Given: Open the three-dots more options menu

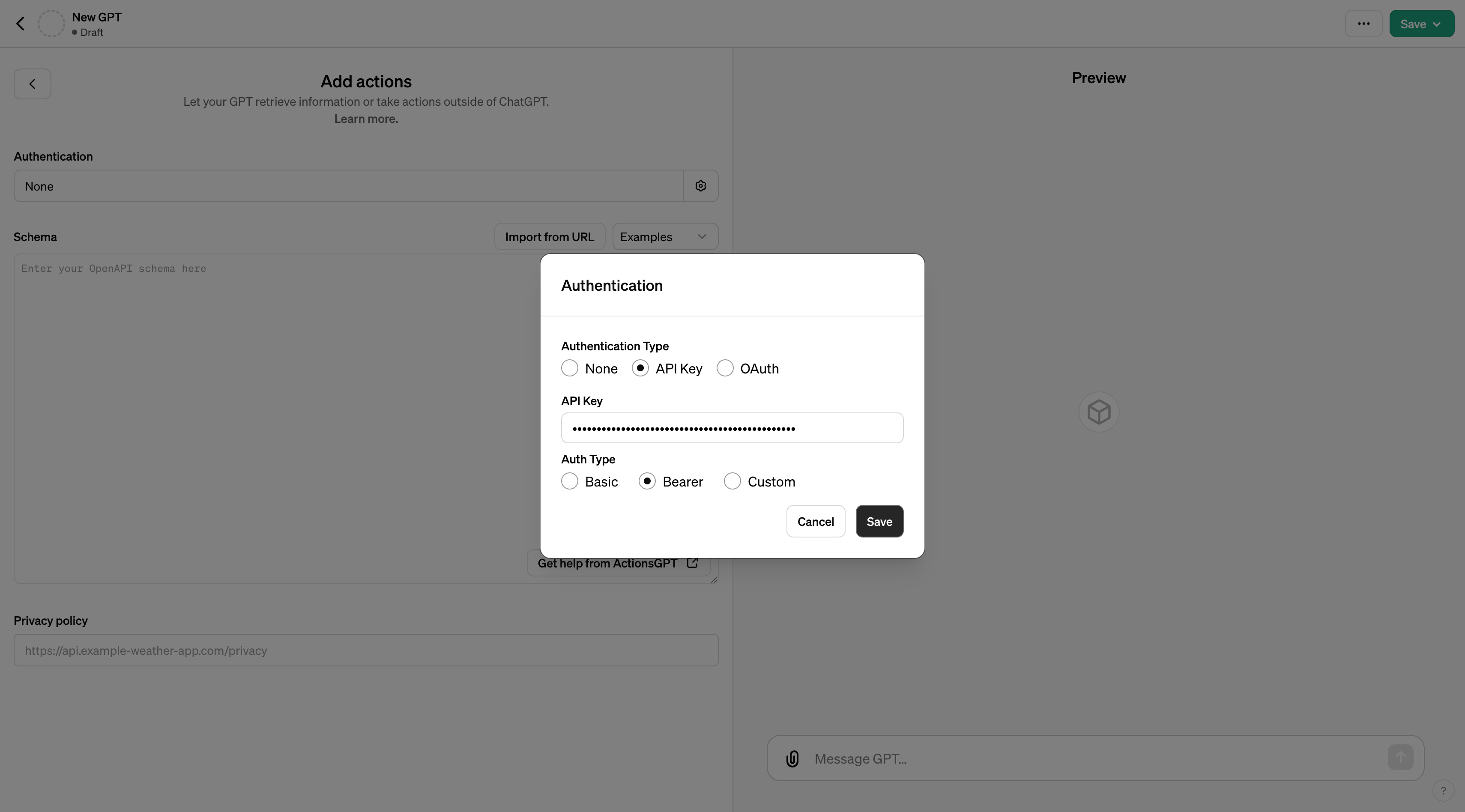Looking at the screenshot, I should tap(1363, 24).
